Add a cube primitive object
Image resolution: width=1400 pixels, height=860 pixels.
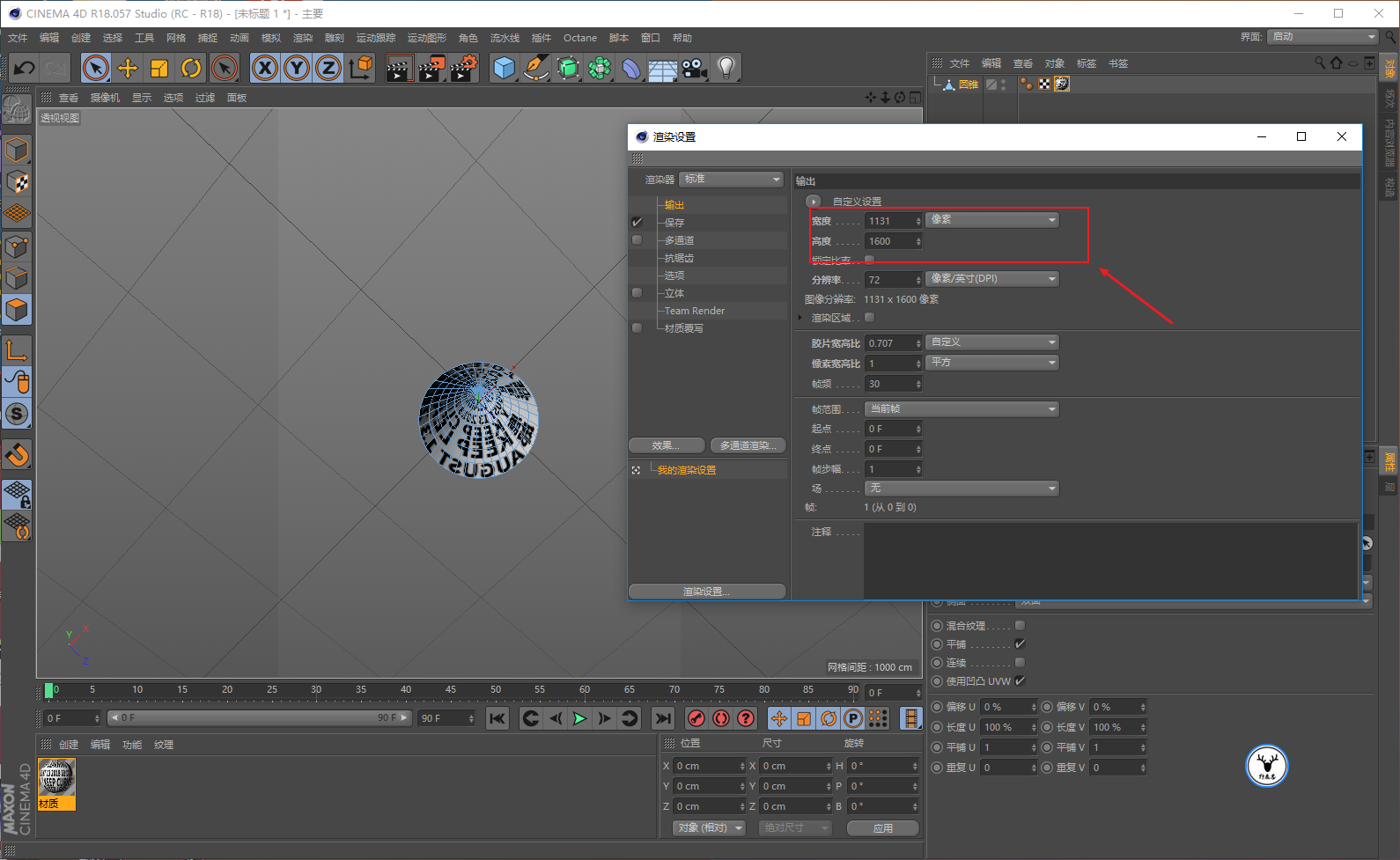pyautogui.click(x=505, y=68)
